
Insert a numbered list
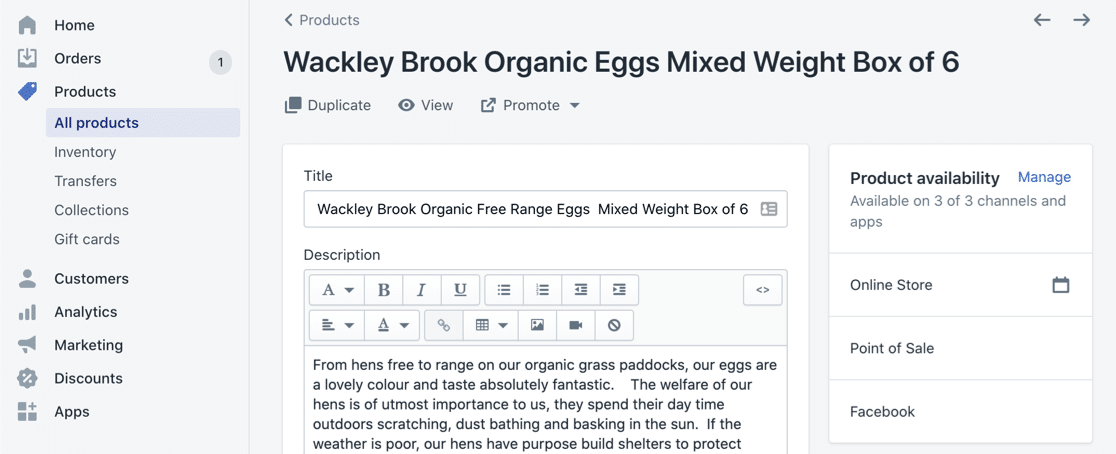pyautogui.click(x=542, y=290)
